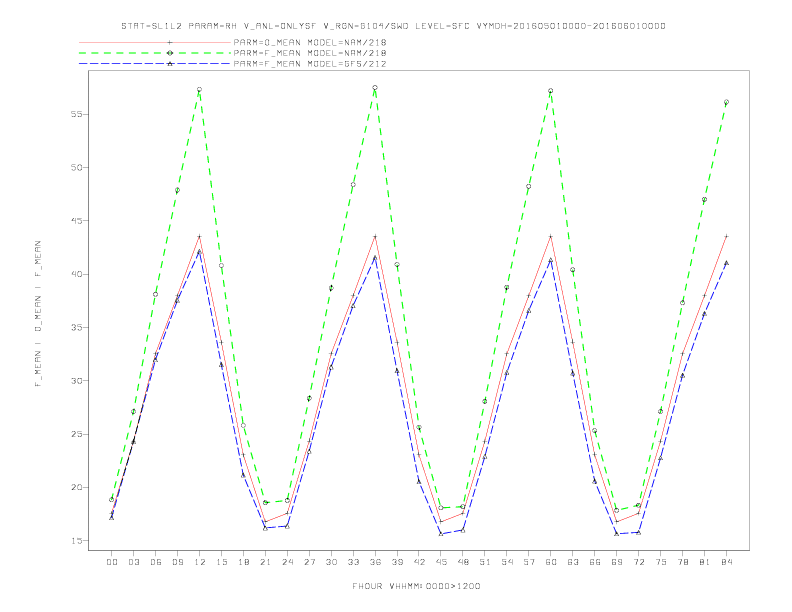Click the blue dashed legend line sample
Screen dimensions: 792x612
tap(155, 64)
